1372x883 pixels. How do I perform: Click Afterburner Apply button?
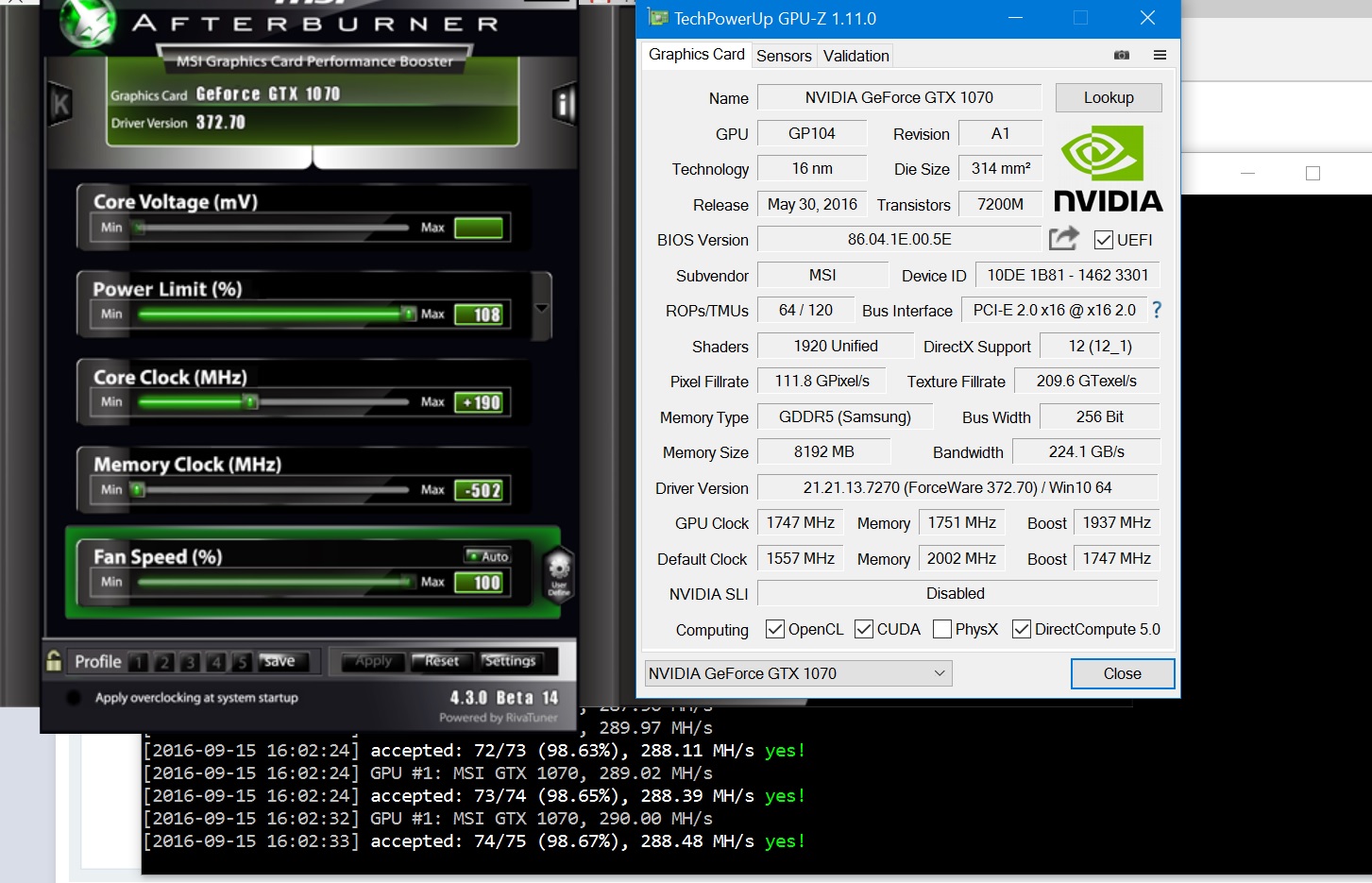(374, 662)
